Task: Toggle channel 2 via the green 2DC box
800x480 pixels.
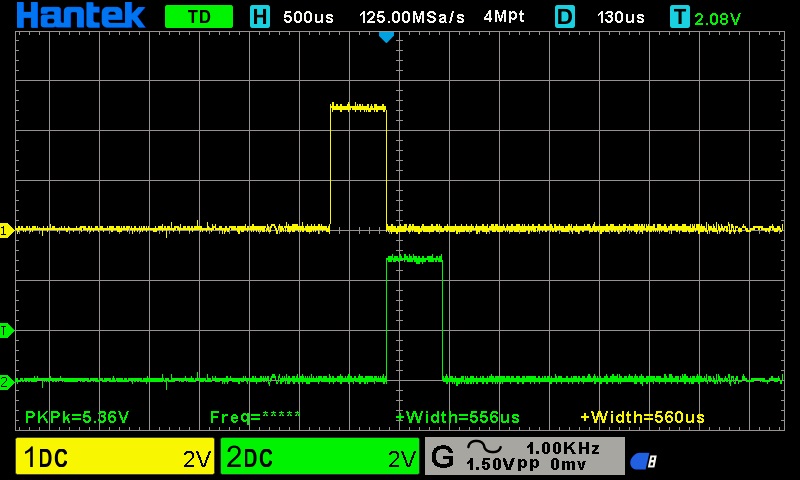Action: pos(319,458)
